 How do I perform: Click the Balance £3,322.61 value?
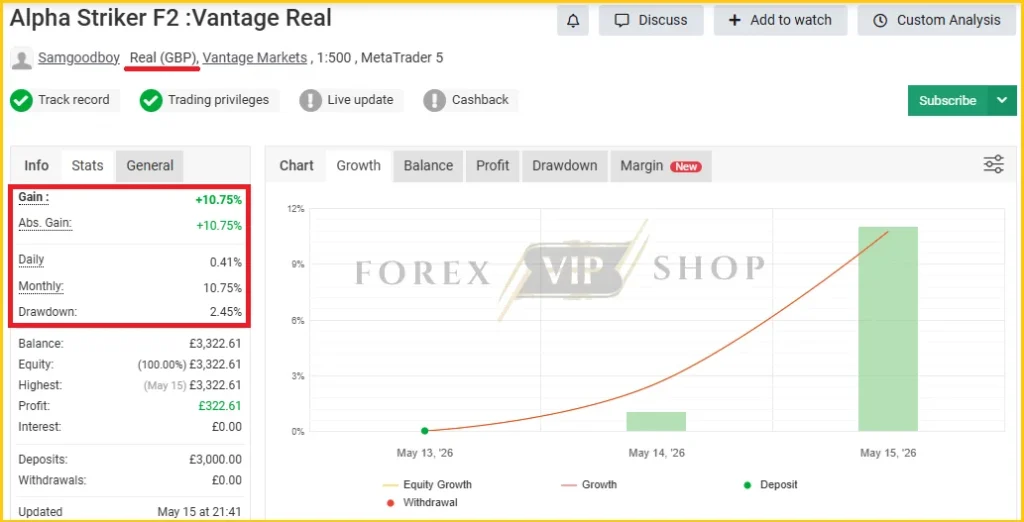(x=215, y=344)
